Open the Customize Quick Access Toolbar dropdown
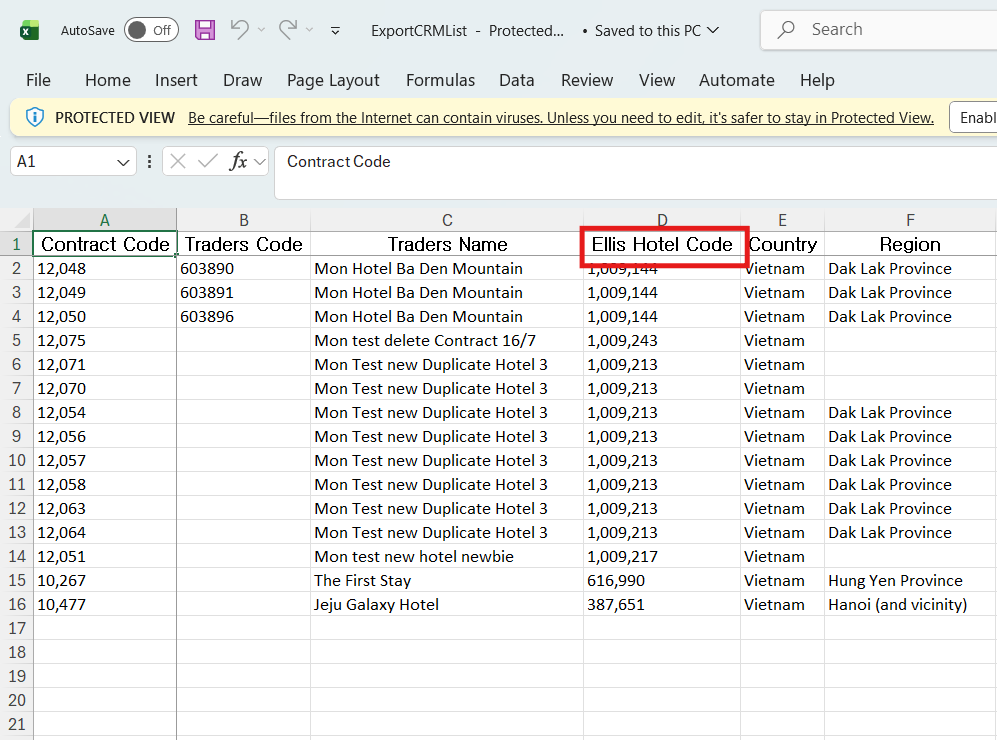The width and height of the screenshot is (997, 740). click(335, 31)
